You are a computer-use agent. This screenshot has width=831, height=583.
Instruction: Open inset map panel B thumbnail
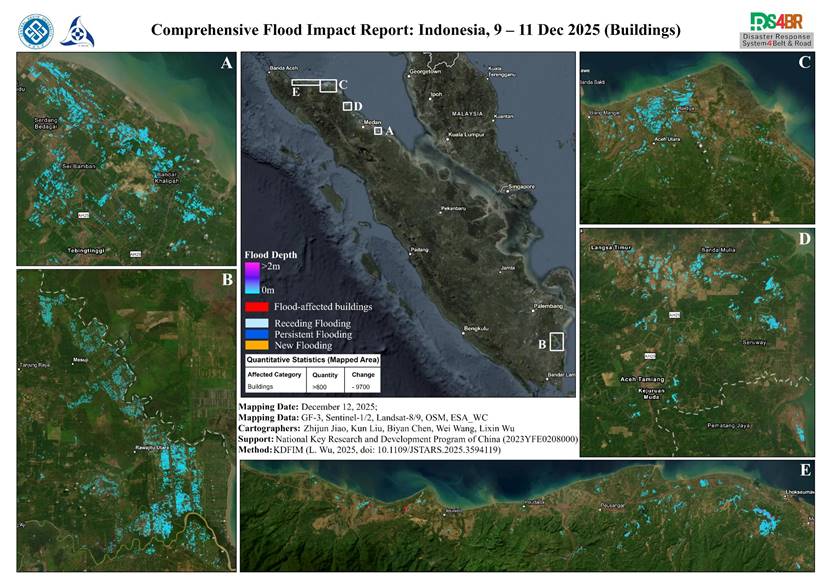click(x=126, y=420)
